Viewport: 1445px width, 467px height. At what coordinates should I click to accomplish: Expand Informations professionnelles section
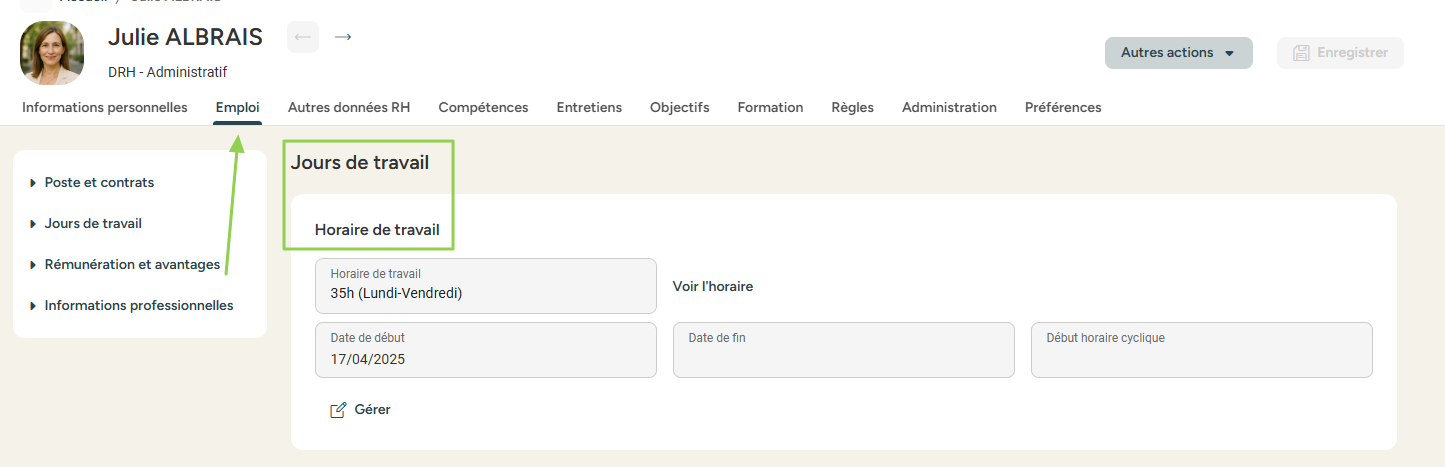tap(139, 306)
